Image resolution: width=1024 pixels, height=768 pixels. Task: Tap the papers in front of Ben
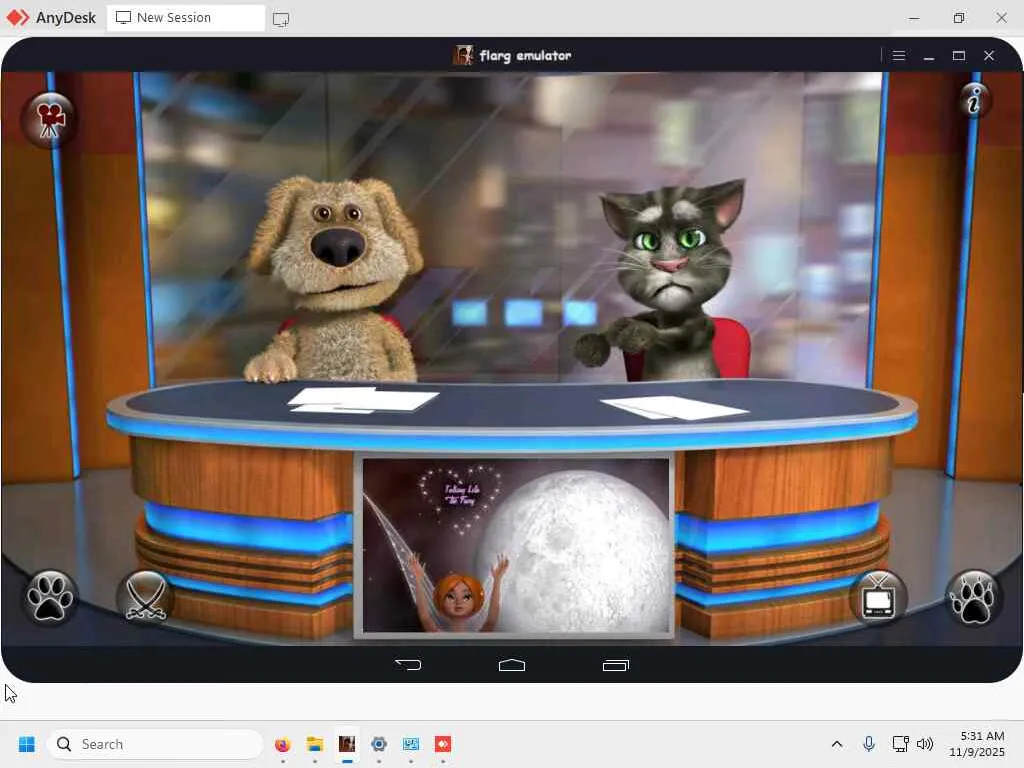(362, 400)
